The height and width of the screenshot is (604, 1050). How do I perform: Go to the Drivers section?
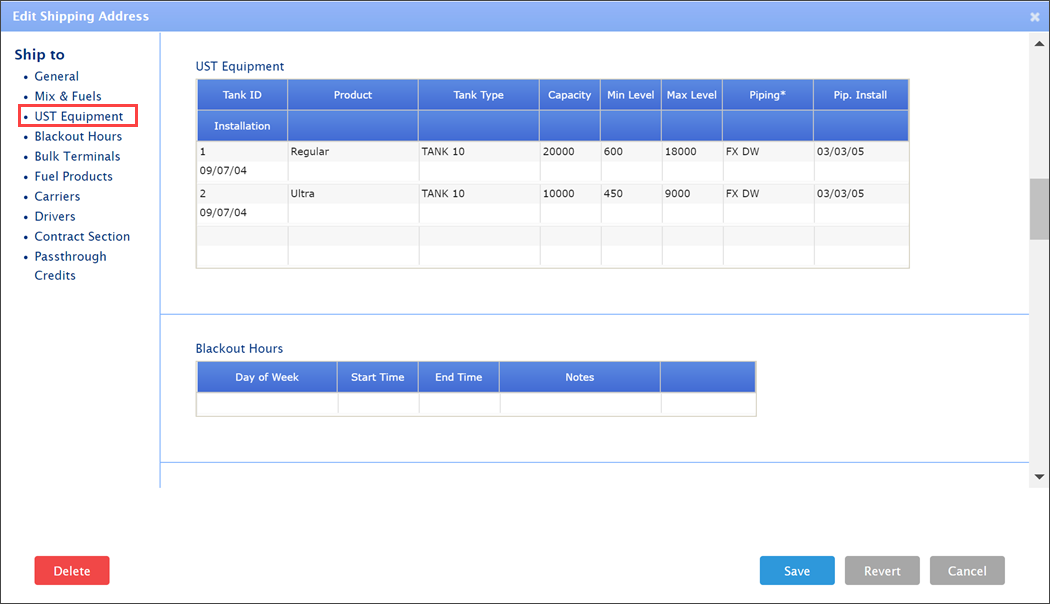(55, 216)
